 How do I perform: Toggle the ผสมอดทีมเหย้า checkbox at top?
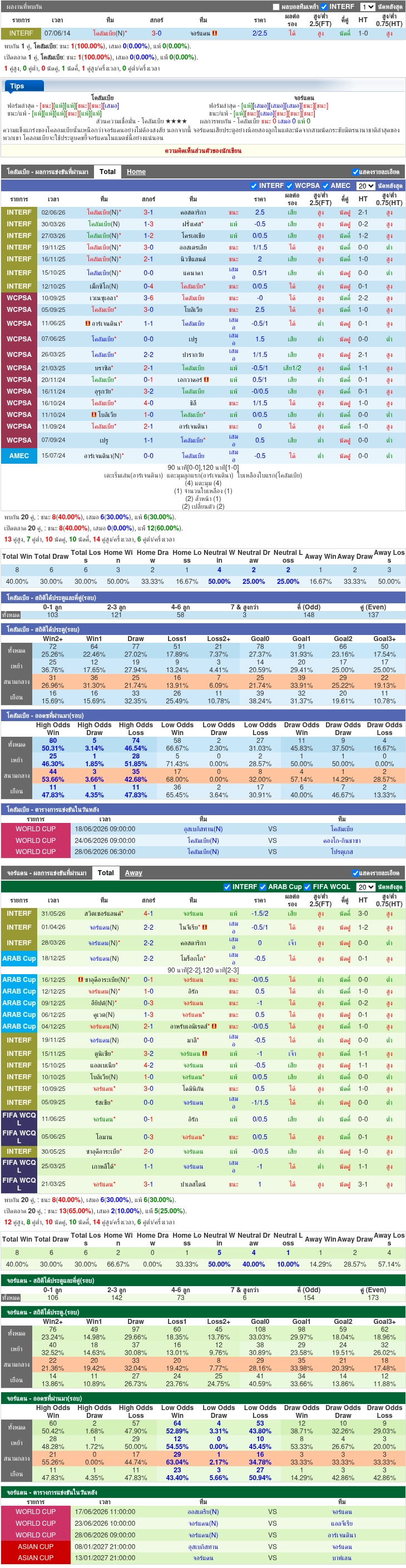[276, 7]
